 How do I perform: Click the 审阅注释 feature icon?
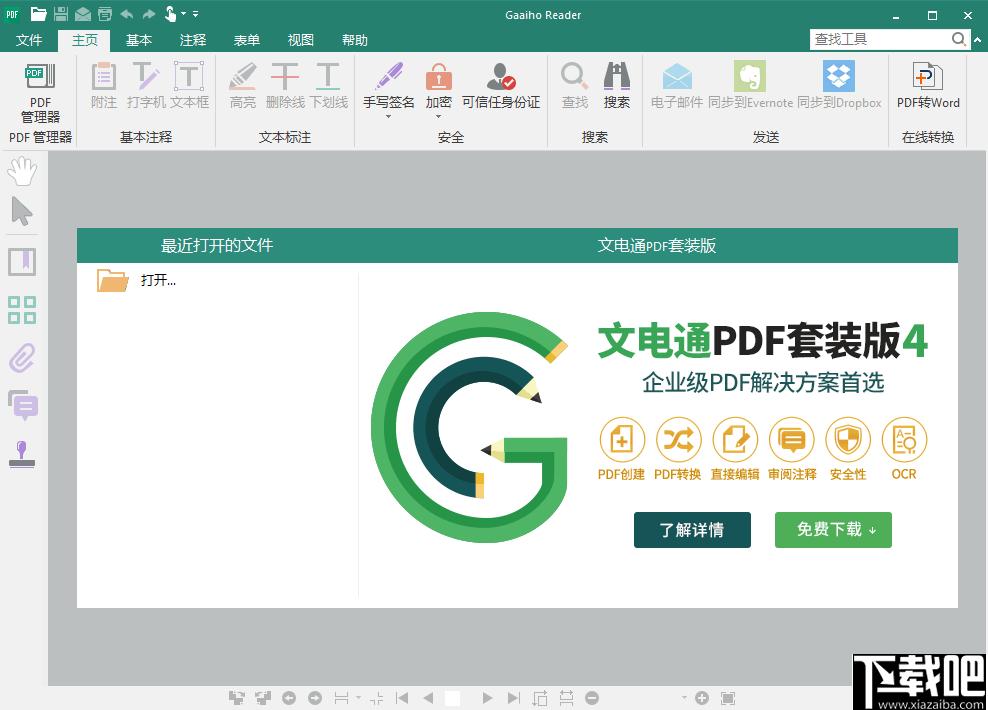792,440
